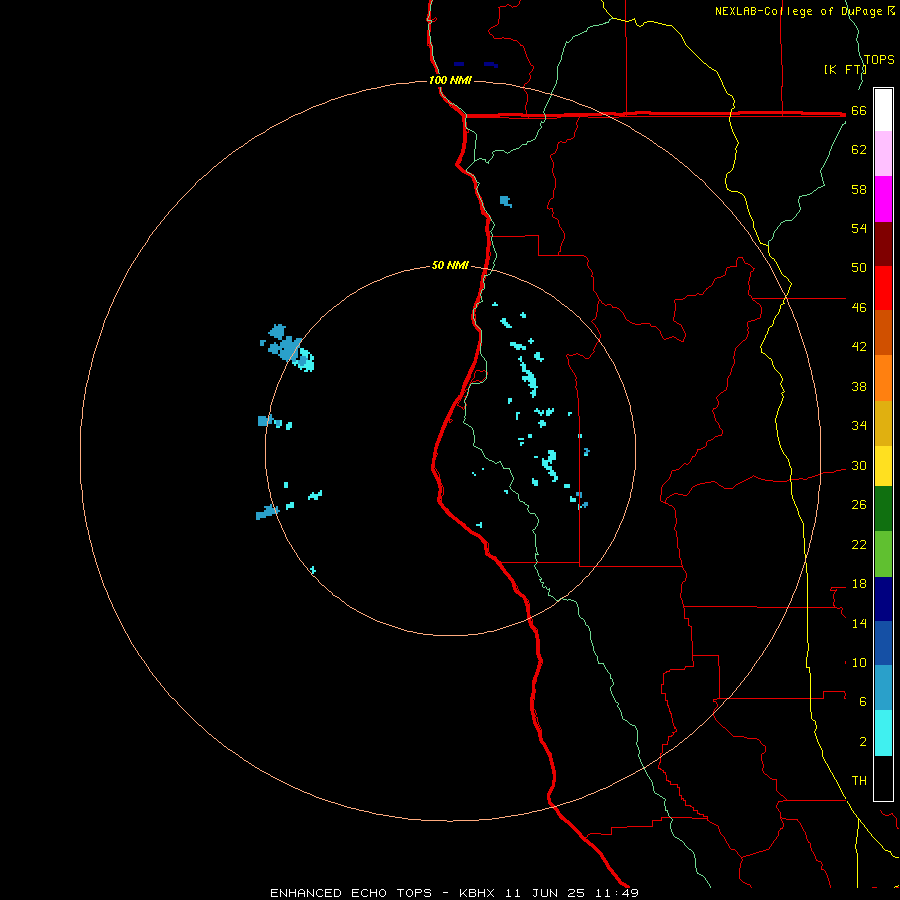Click the '66' legend value
The width and height of the screenshot is (900, 900).
pyautogui.click(x=859, y=111)
